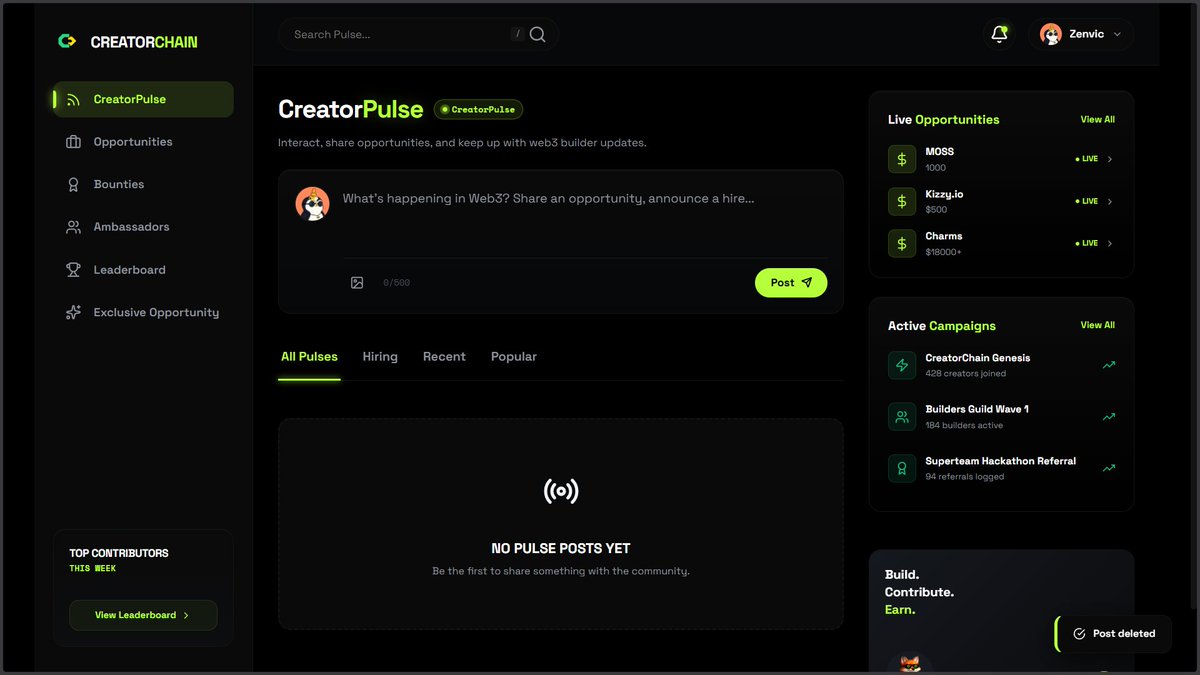Click the trophy icon beside Leaderboard
The image size is (1200, 675).
(73, 270)
